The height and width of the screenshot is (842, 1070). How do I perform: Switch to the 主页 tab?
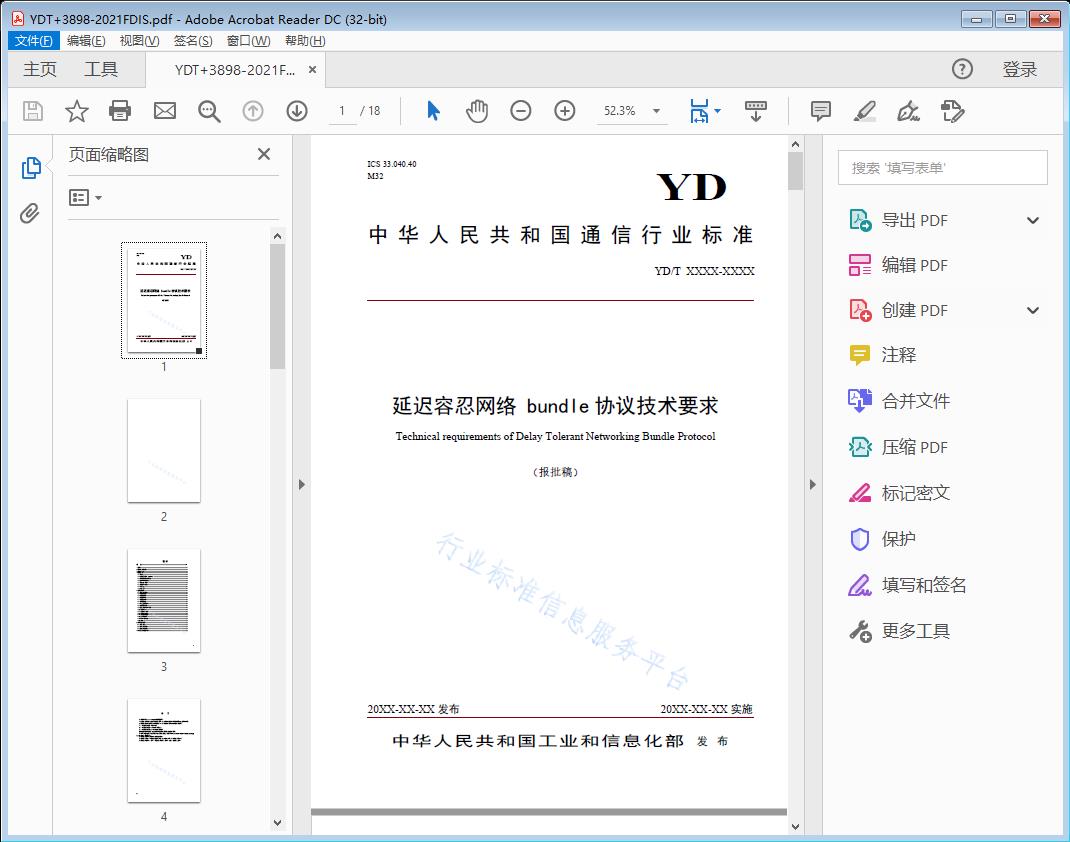(40, 69)
